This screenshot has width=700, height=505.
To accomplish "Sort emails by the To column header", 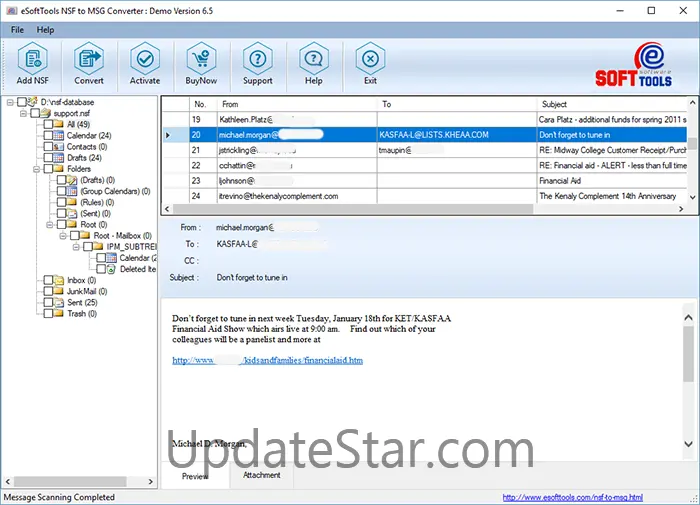I will [457, 104].
